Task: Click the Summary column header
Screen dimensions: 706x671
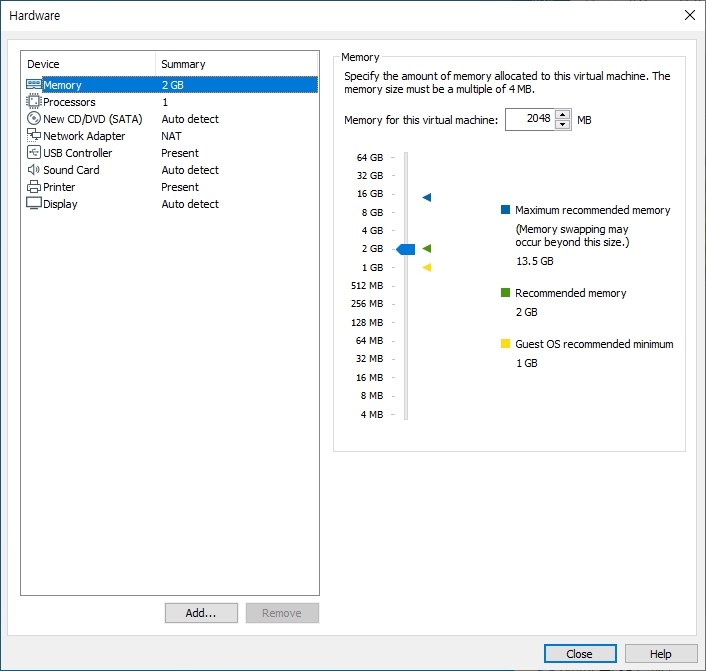Action: point(237,64)
